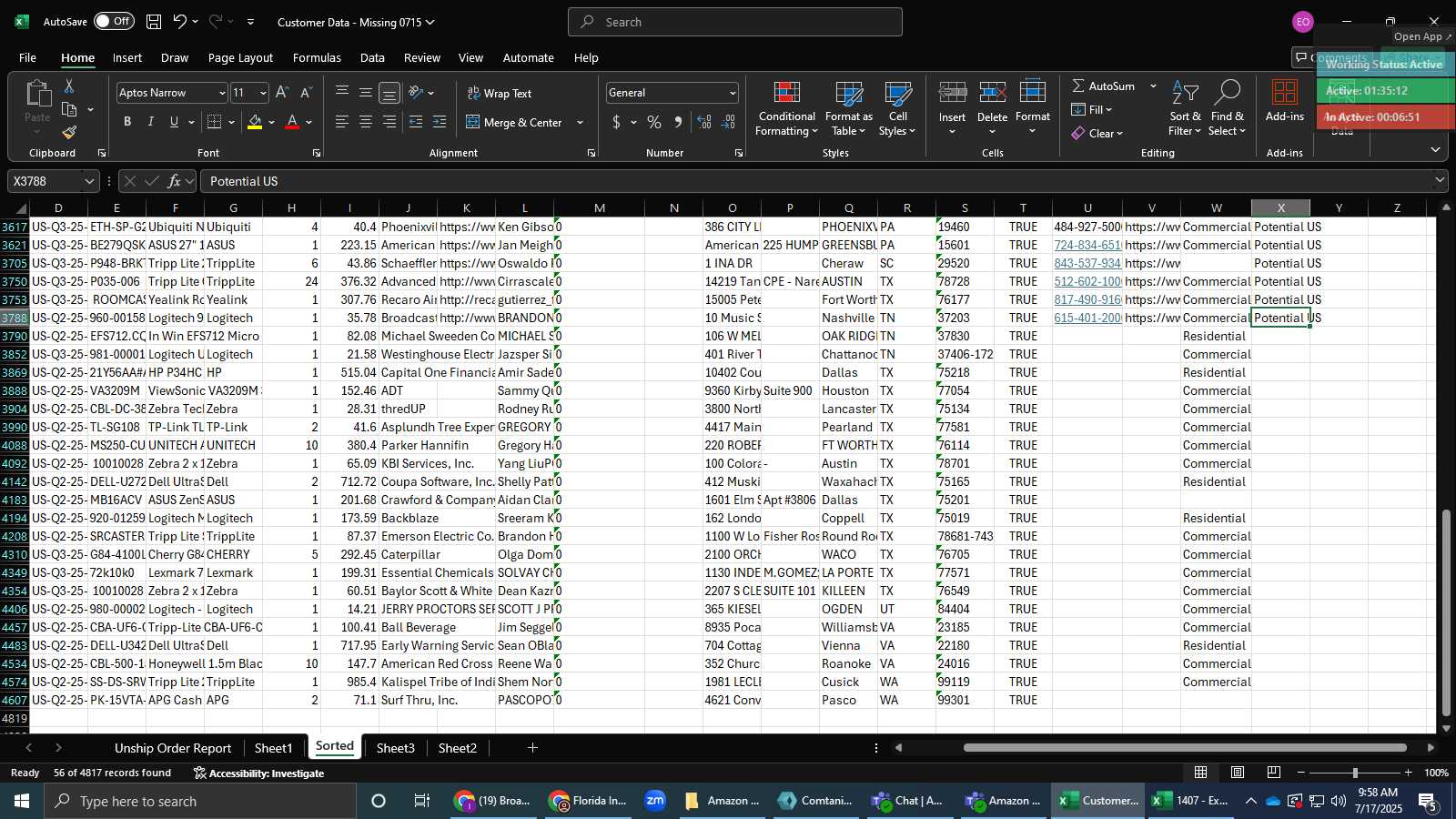The image size is (1456, 819).
Task: Click Merge & Center button
Action: (x=515, y=122)
